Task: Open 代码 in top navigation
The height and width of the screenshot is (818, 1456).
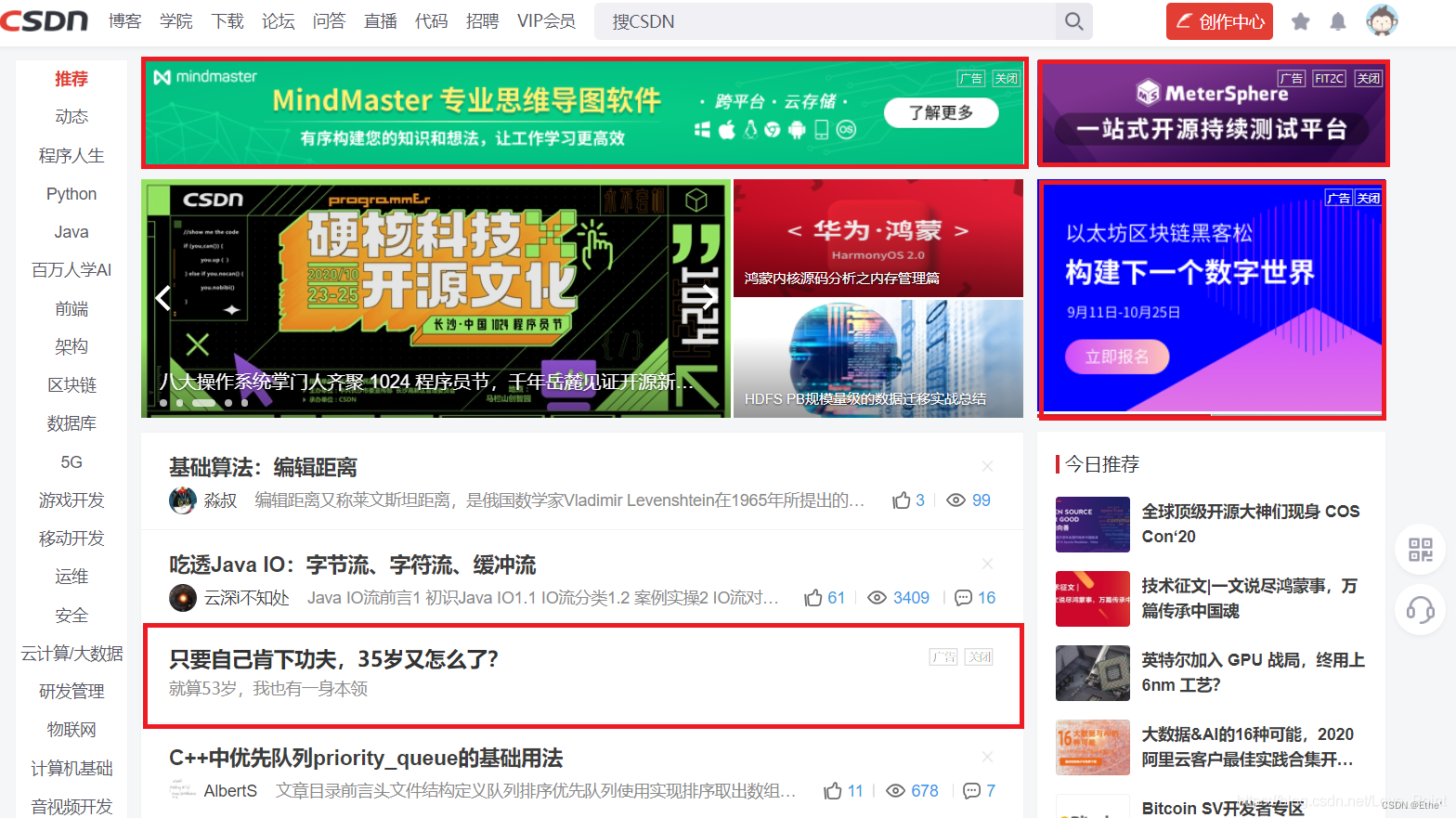Action: pyautogui.click(x=432, y=20)
